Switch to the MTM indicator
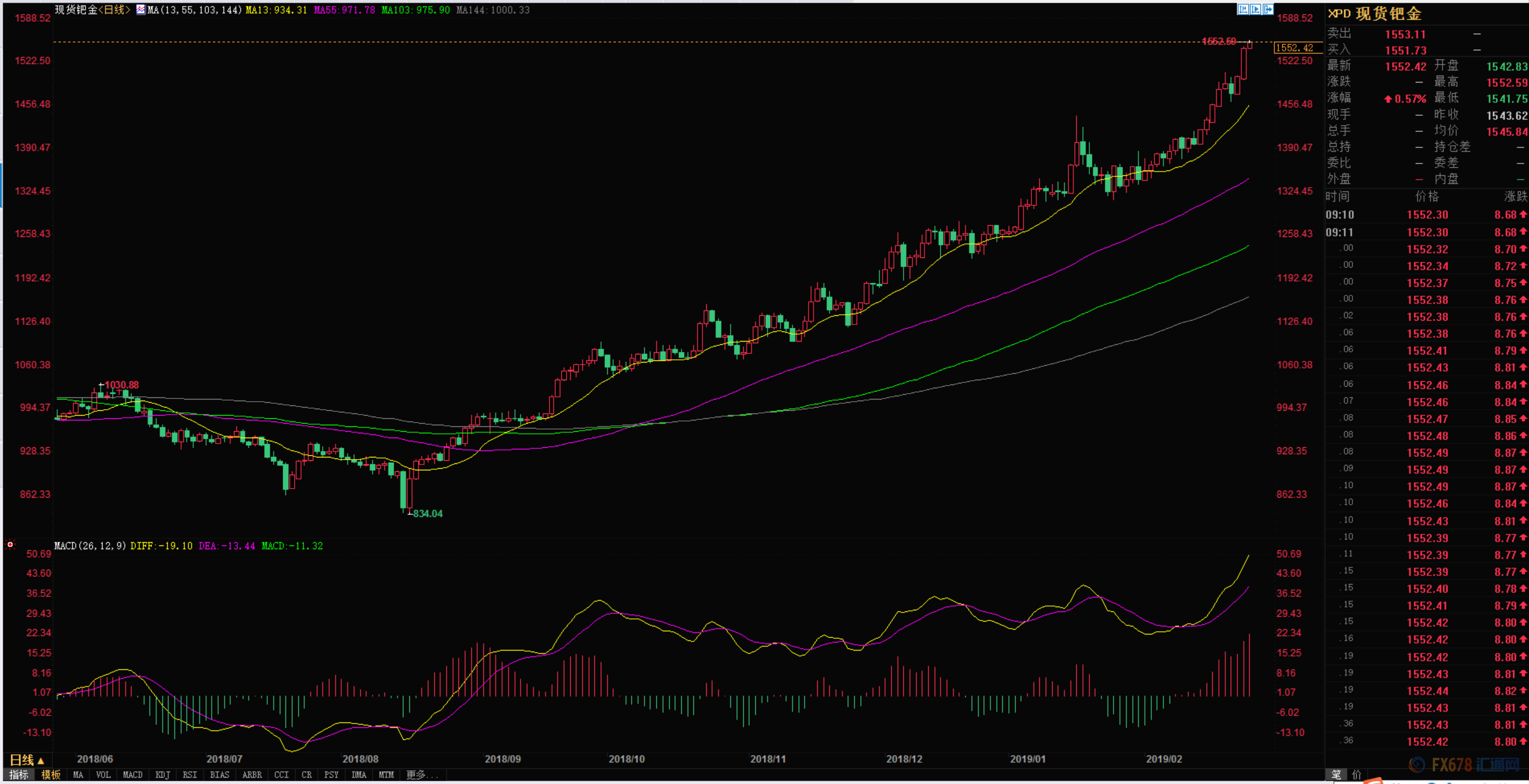 pos(386,774)
